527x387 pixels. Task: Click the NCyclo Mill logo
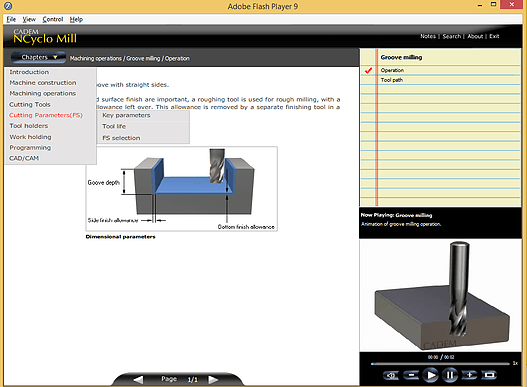(45, 36)
